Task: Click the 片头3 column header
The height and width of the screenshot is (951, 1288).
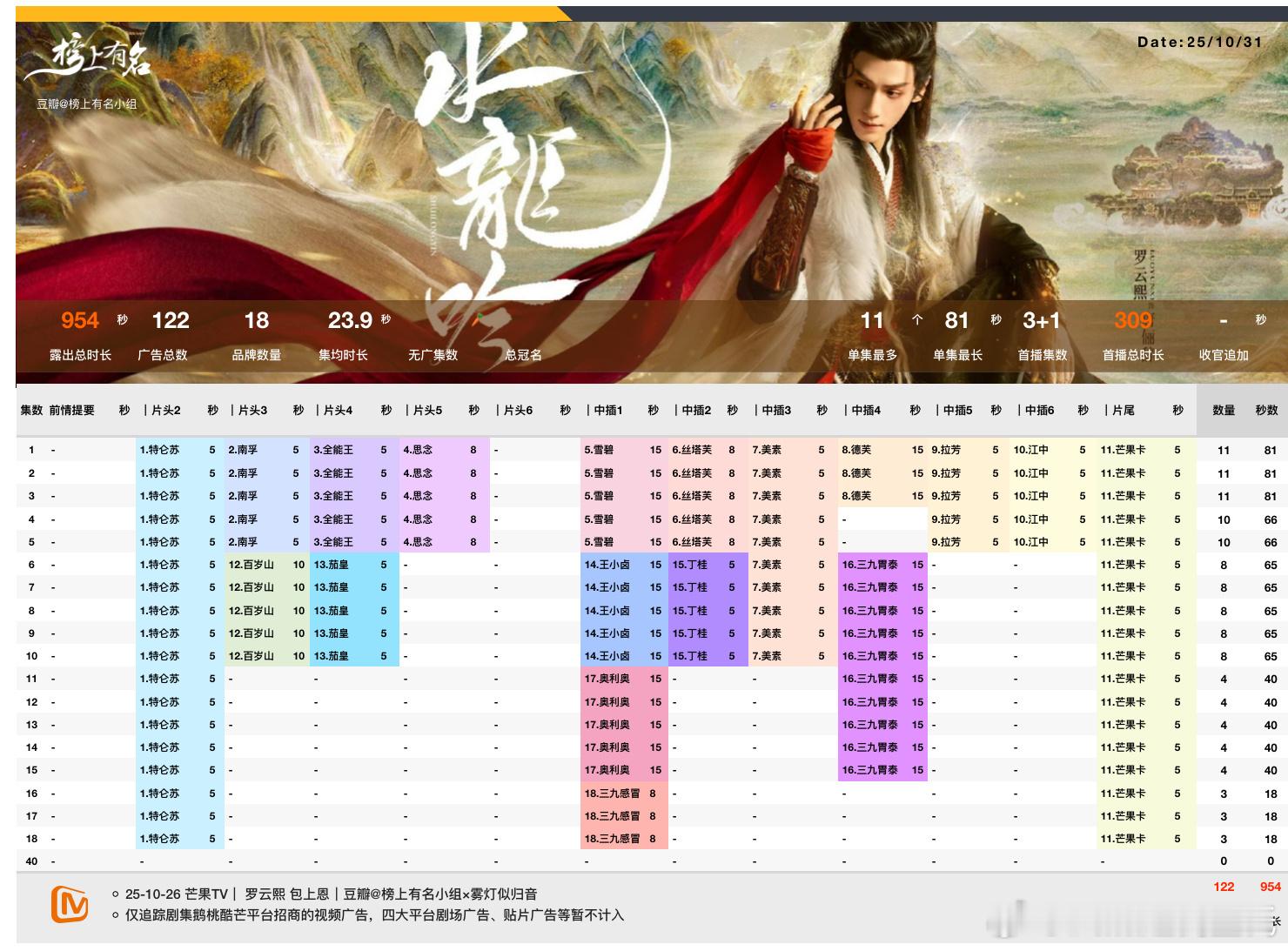Action: pos(249,410)
